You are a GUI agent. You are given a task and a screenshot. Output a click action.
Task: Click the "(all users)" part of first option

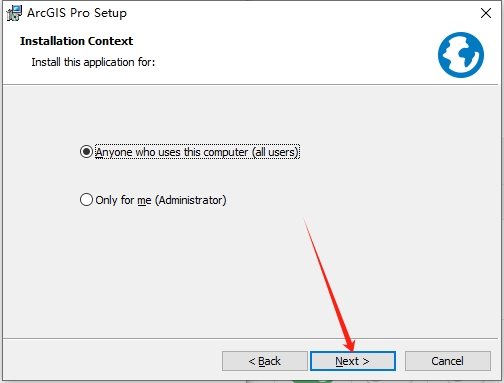pyautogui.click(x=275, y=152)
